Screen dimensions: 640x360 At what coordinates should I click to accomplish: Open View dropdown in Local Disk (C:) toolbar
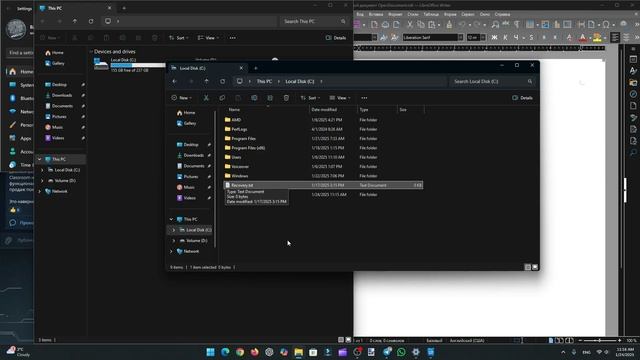(x=340, y=98)
